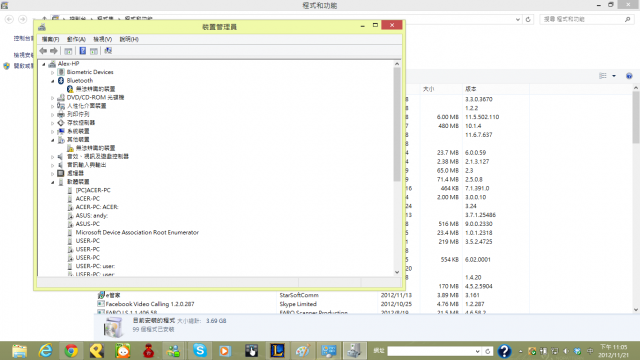The image size is (640, 360).
Task: Select the ASUS-PC device
Action: pyautogui.click(x=87, y=224)
